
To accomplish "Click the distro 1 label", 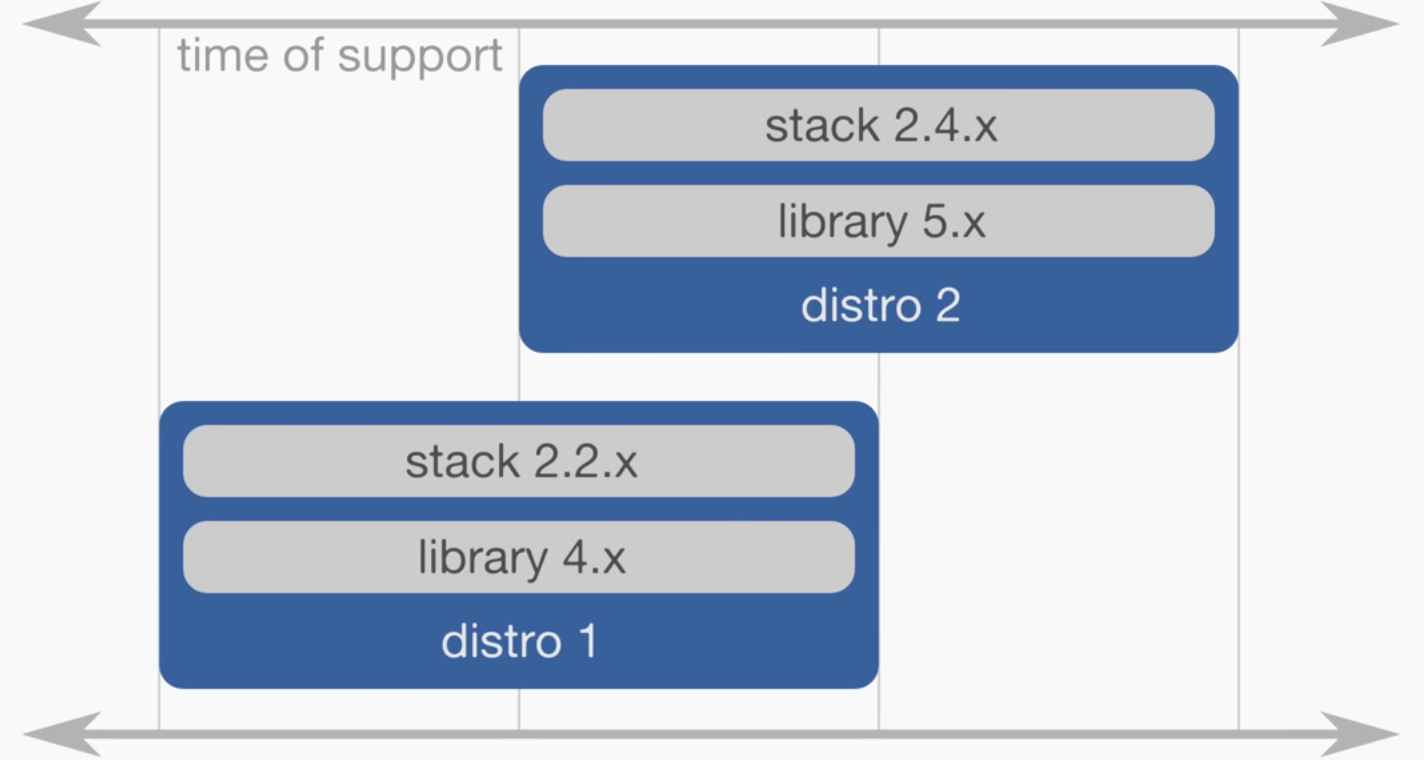I will [x=519, y=641].
